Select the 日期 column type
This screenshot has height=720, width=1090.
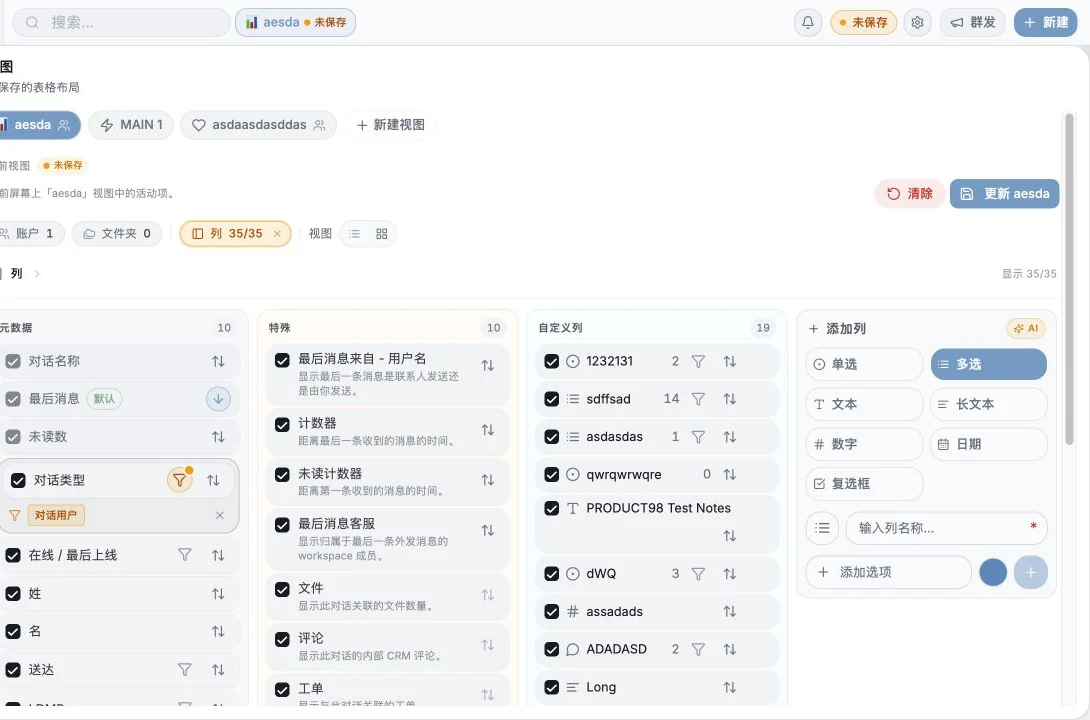pyautogui.click(x=989, y=444)
